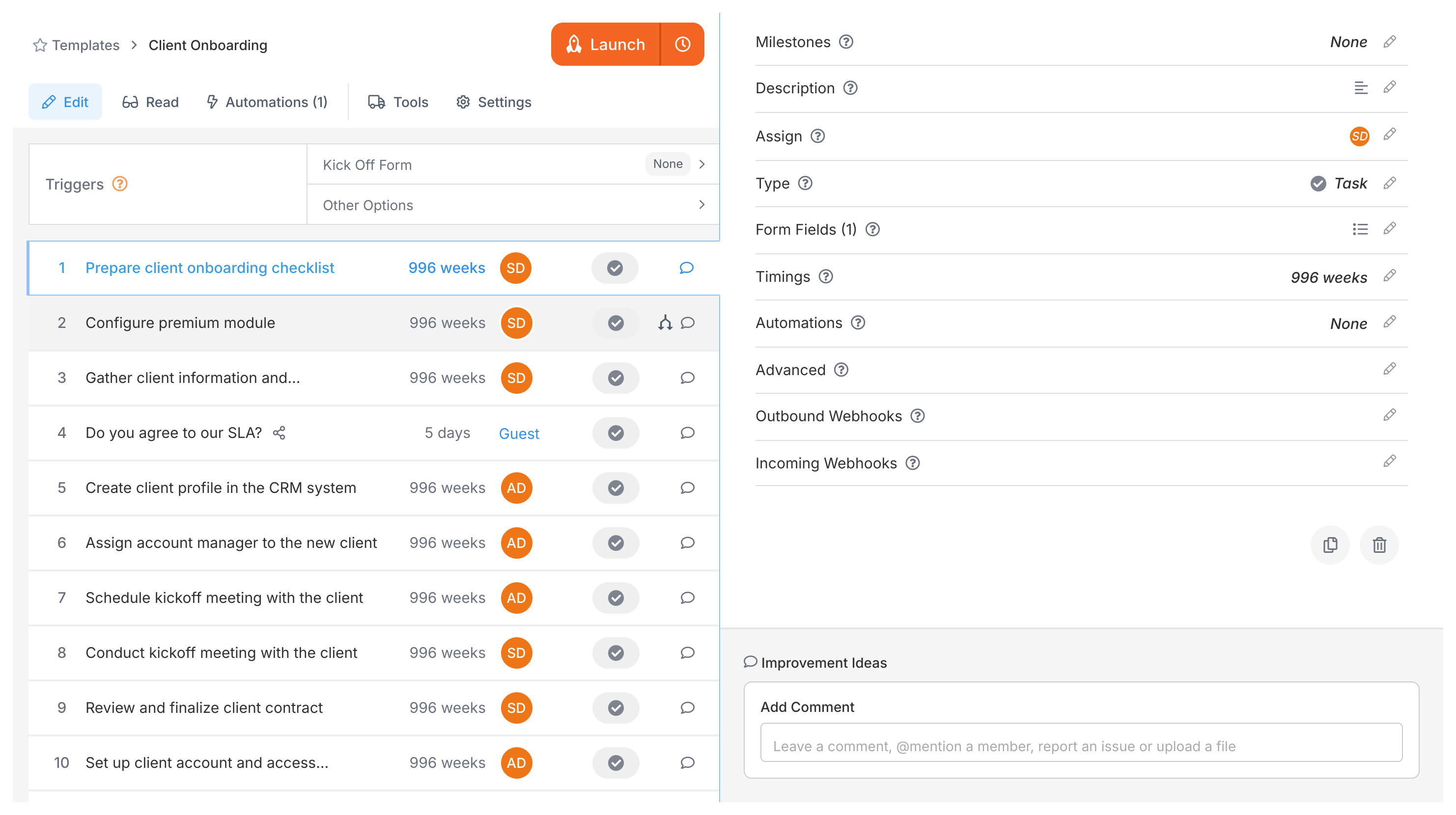Screen dimensions: 1456x815
Task: Click the share icon next to SLA step
Action: pyautogui.click(x=279, y=433)
